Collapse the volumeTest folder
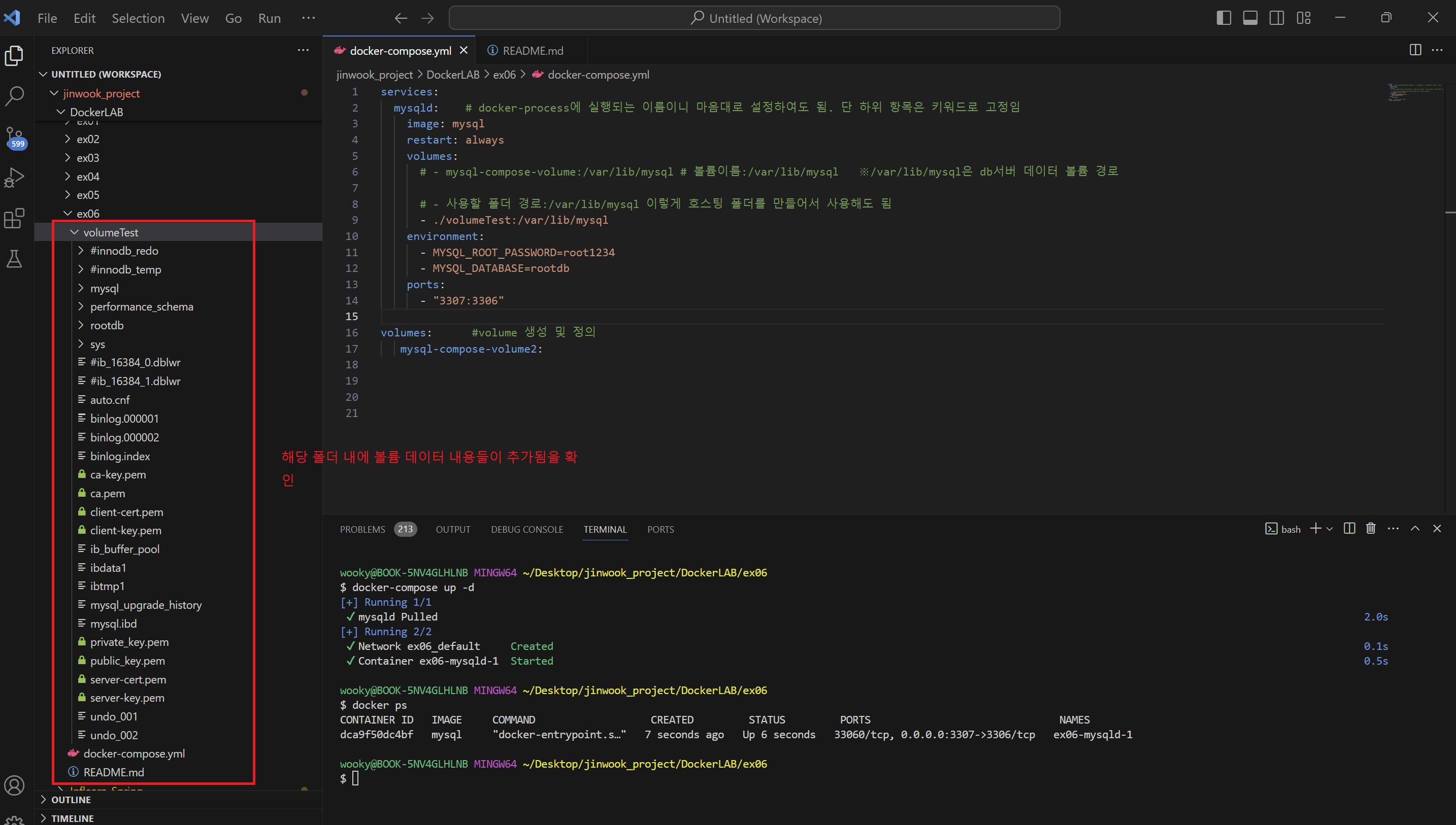 110,232
